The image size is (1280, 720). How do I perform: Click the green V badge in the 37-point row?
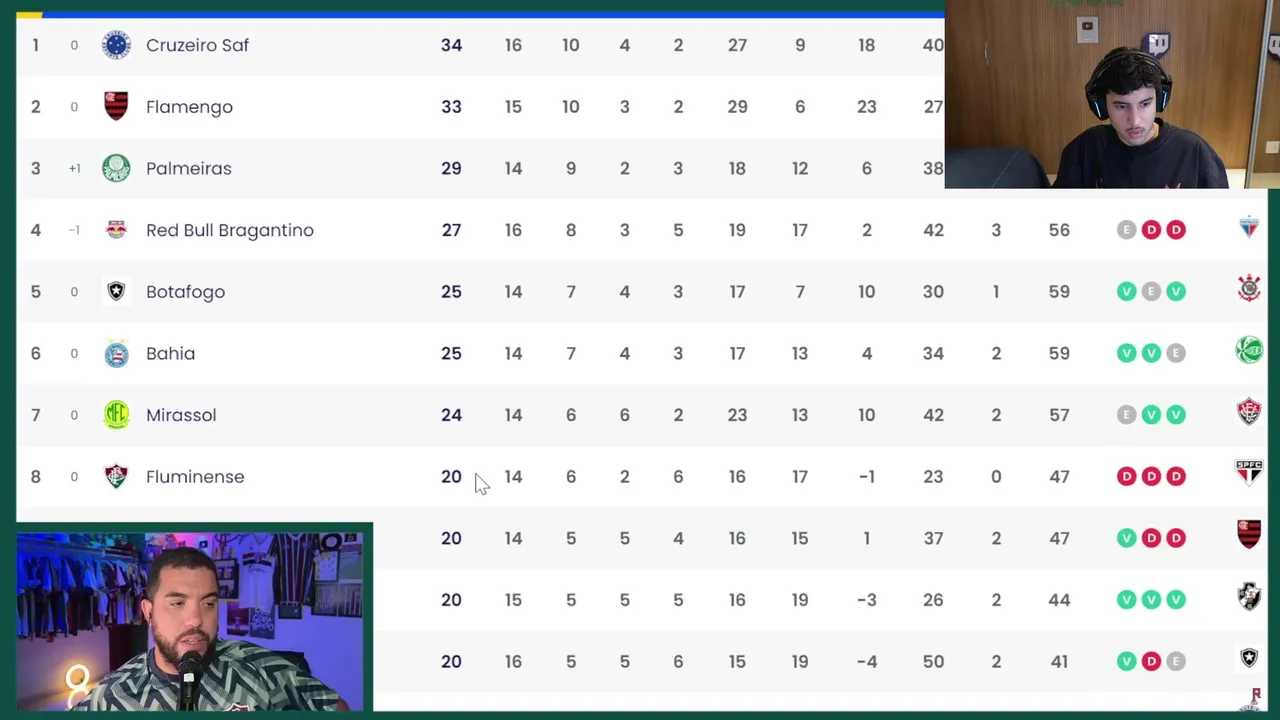coord(1127,538)
